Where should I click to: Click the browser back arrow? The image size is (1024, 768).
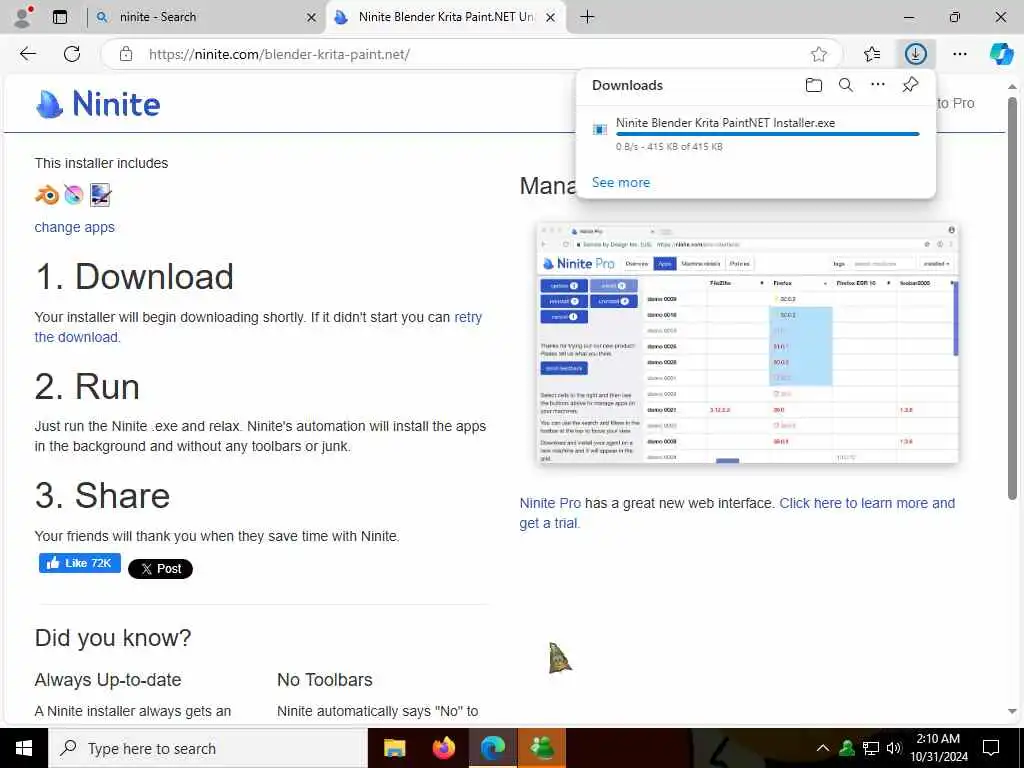[28, 54]
